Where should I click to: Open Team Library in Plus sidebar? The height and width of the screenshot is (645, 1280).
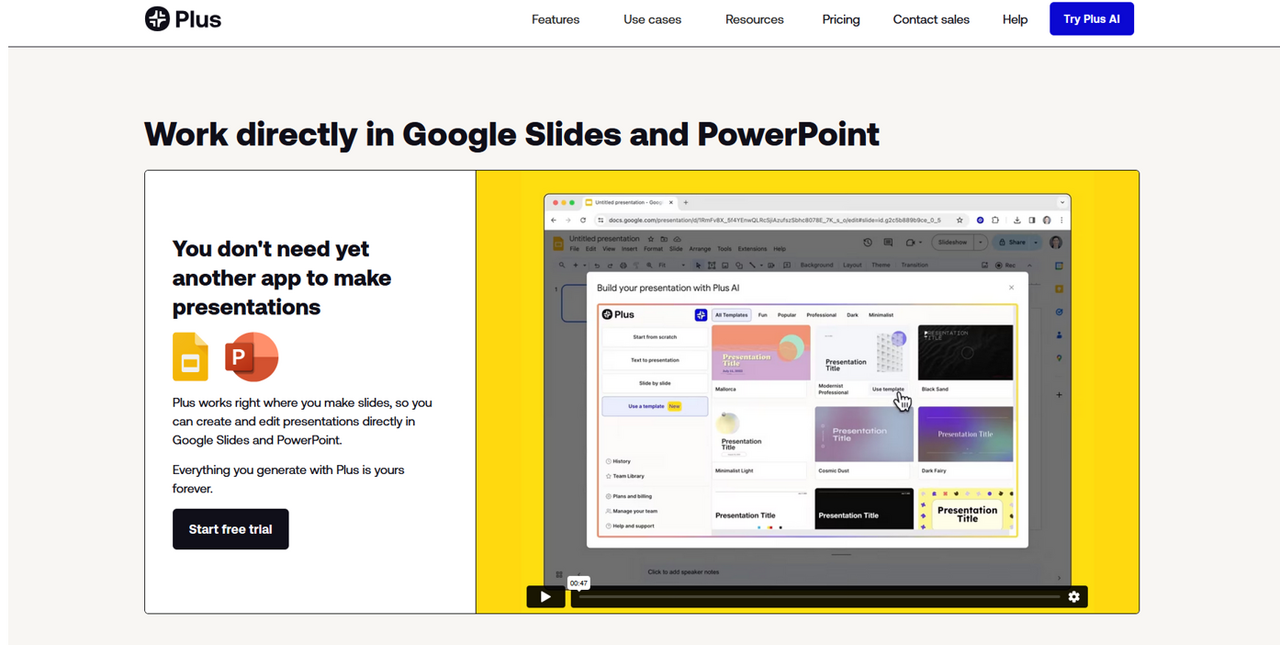(x=625, y=476)
